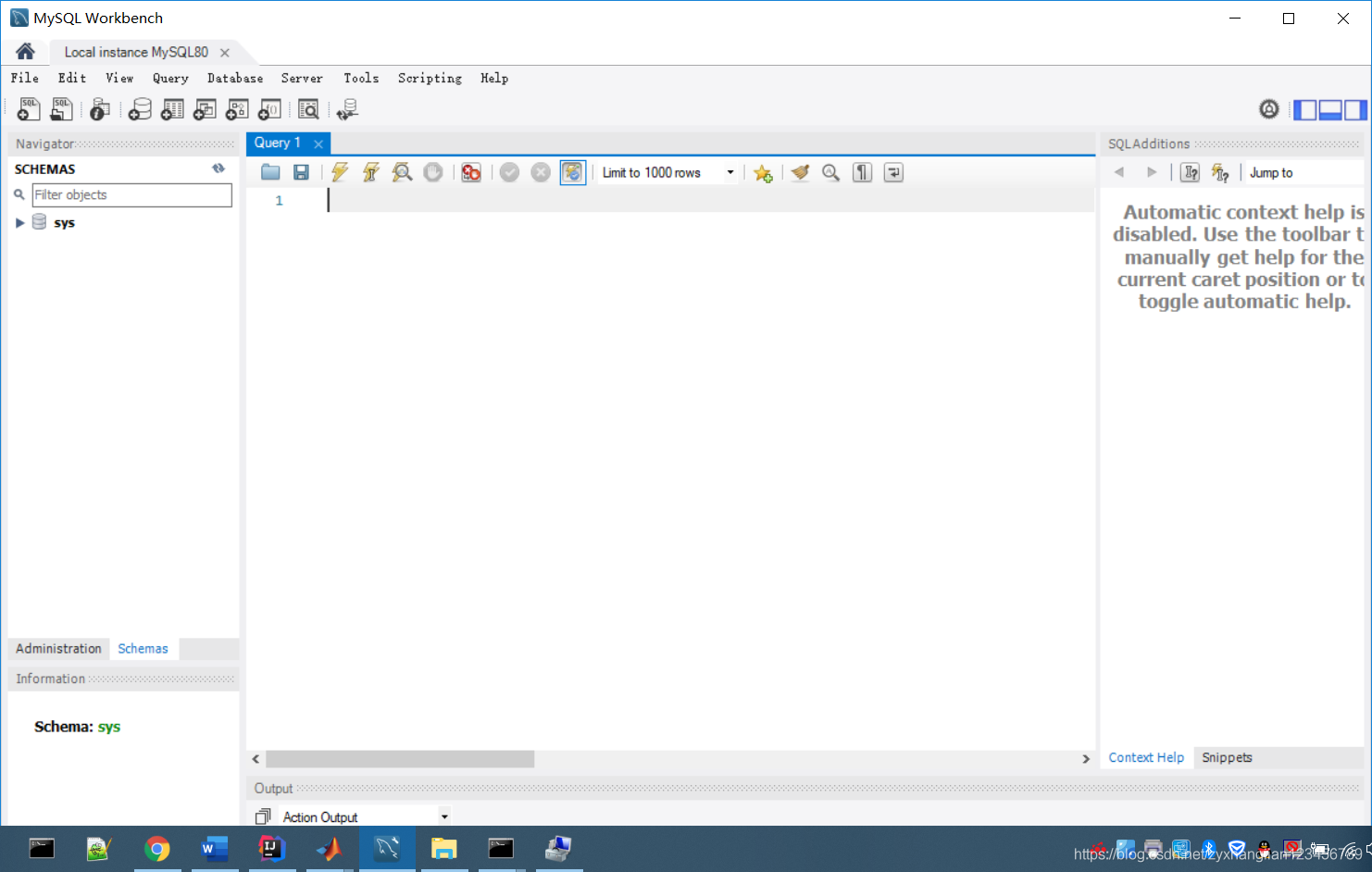
Task: Open Chrome from the taskbar
Action: tap(157, 849)
